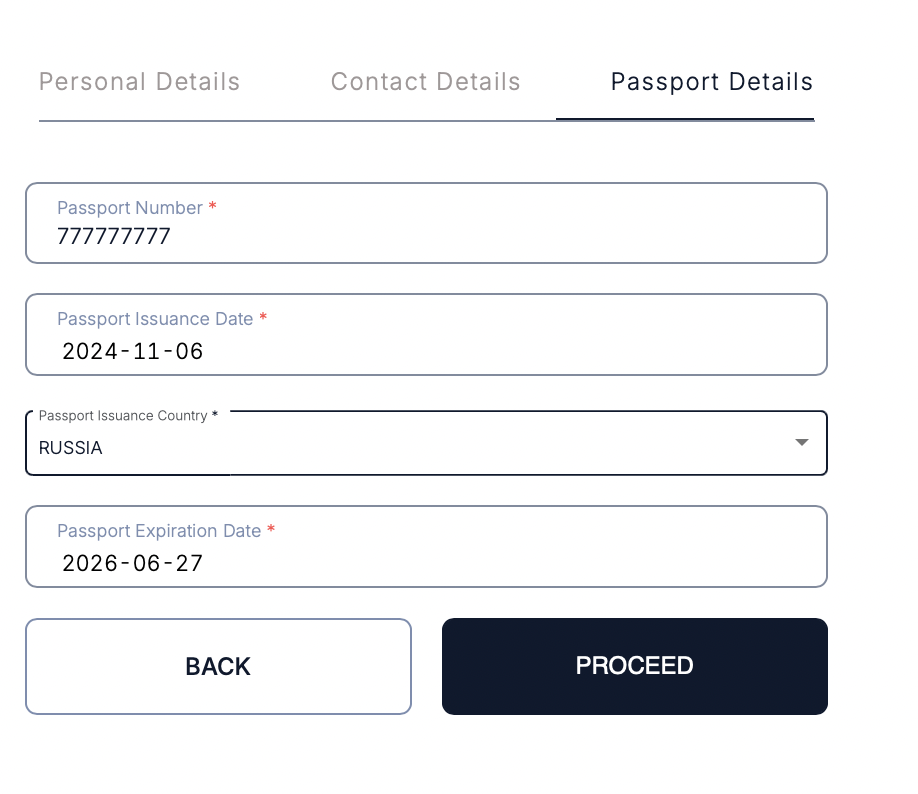918x794 pixels.
Task: Click the selected RUSSIA country value
Action: [71, 448]
